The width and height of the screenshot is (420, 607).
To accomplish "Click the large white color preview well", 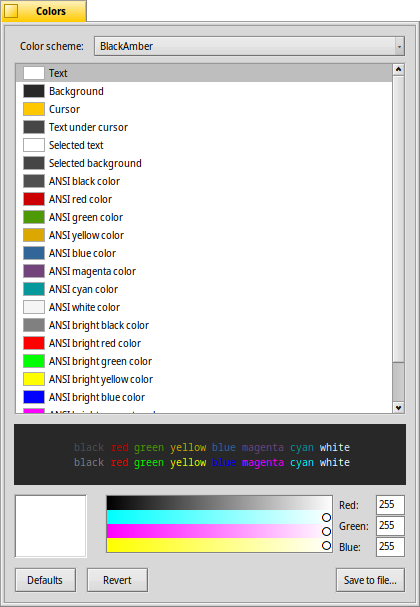I will coord(51,526).
